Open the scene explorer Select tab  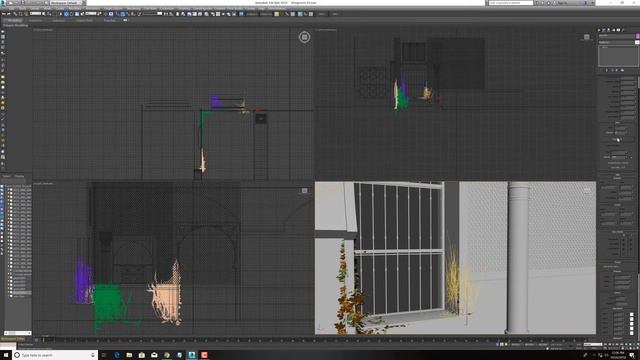click(7, 176)
